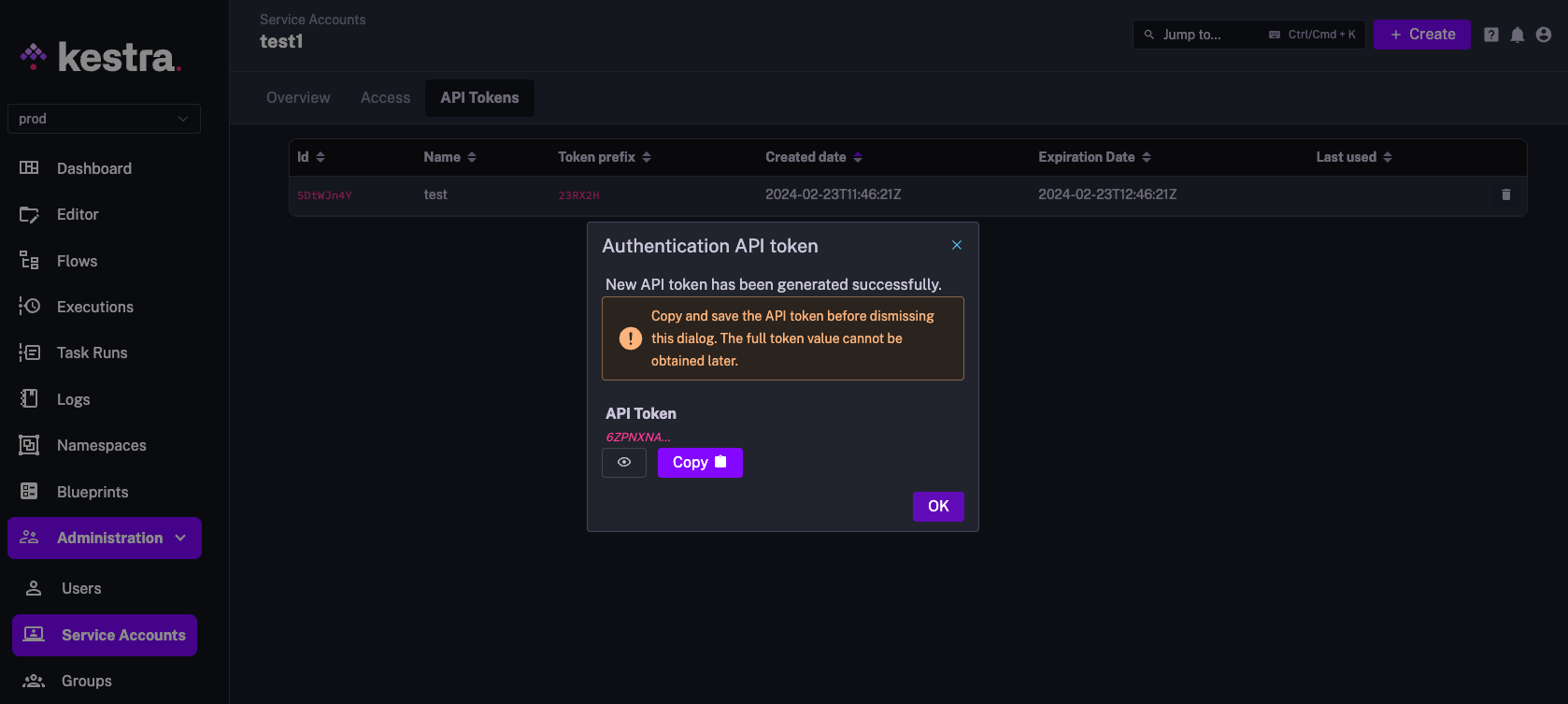The image size is (1568, 704).
Task: Go to Executions in the sidebar
Action: [x=94, y=307]
